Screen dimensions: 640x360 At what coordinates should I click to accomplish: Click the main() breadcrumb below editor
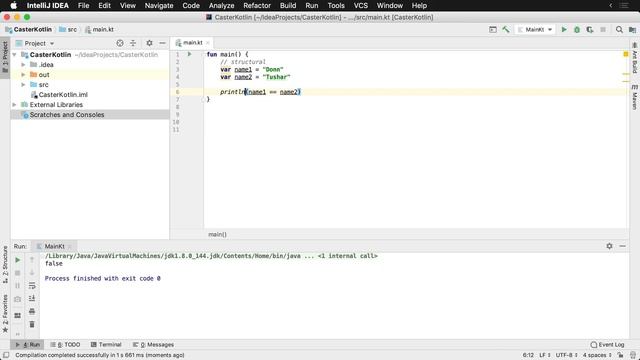click(217, 234)
